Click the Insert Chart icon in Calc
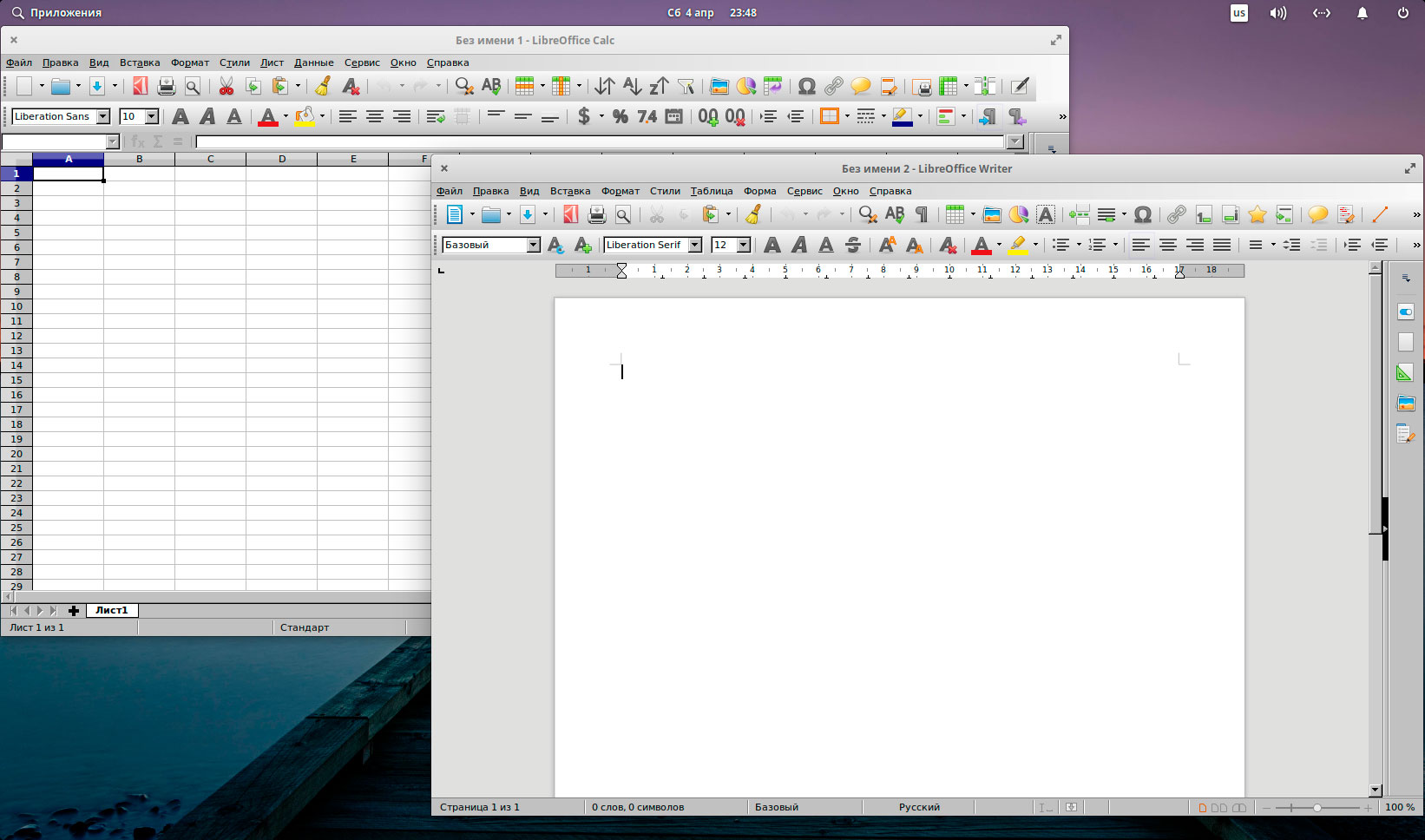Screen dimensions: 1425x840 pyautogui.click(x=745, y=86)
